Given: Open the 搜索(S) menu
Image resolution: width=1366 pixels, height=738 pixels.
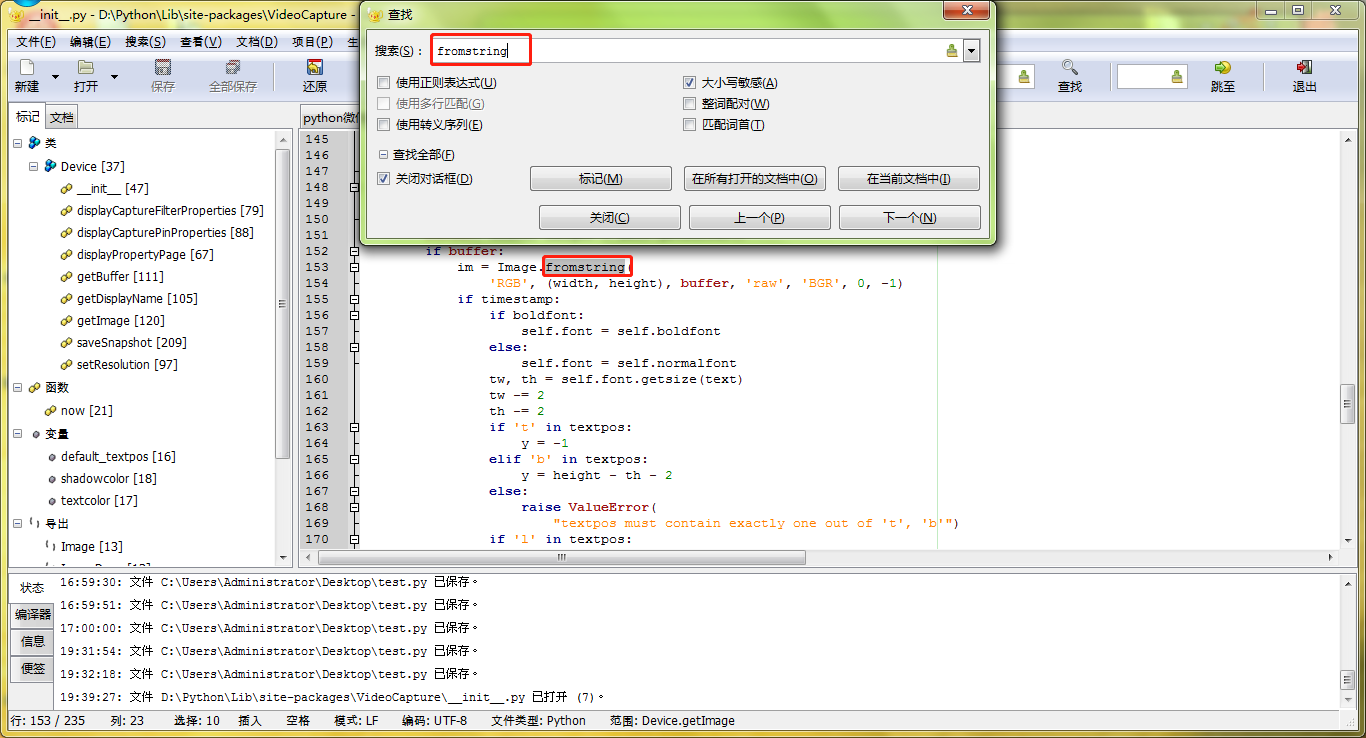Looking at the screenshot, I should click(145, 41).
